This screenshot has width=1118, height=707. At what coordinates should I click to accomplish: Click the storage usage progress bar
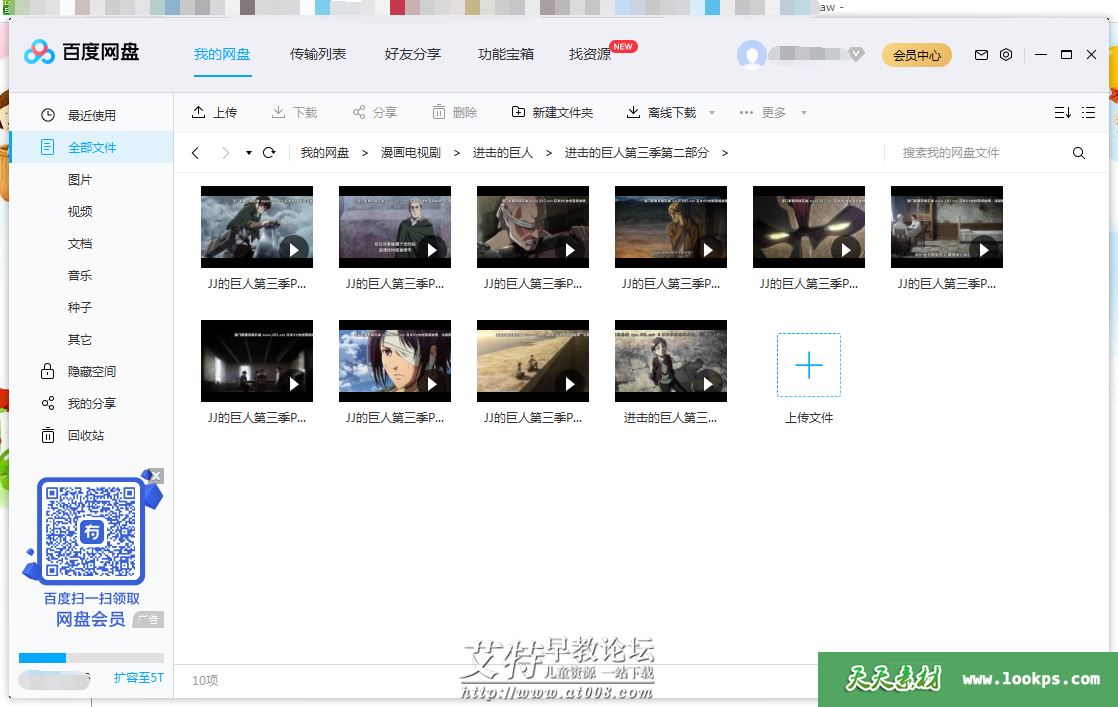(91, 658)
